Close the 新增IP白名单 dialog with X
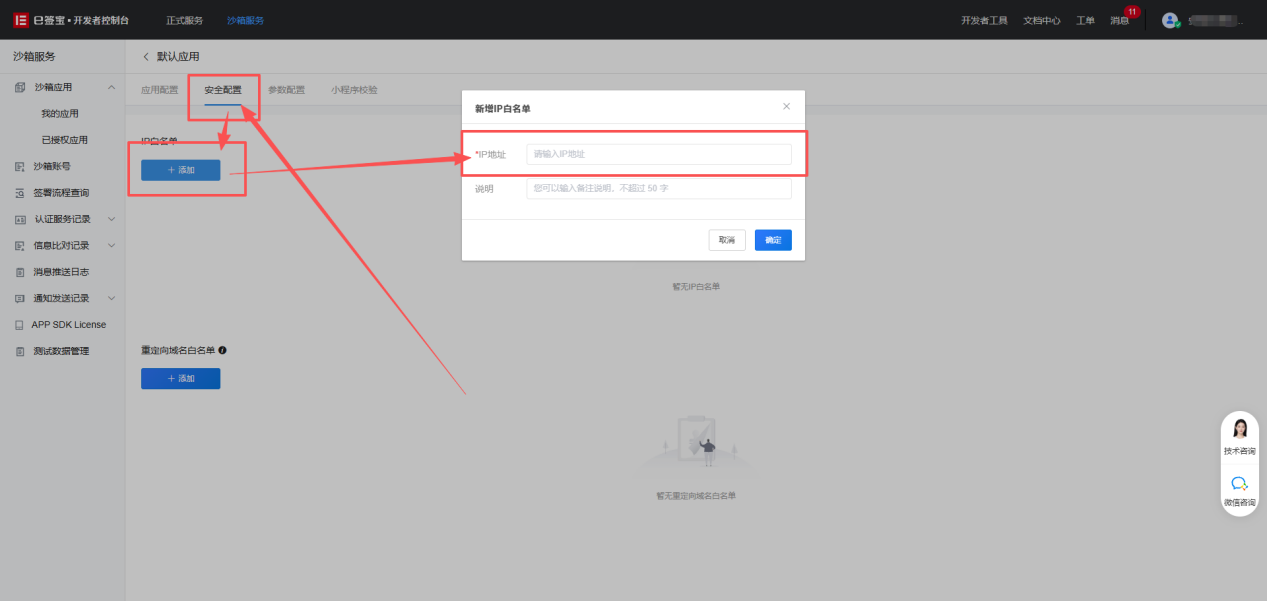 (786, 106)
